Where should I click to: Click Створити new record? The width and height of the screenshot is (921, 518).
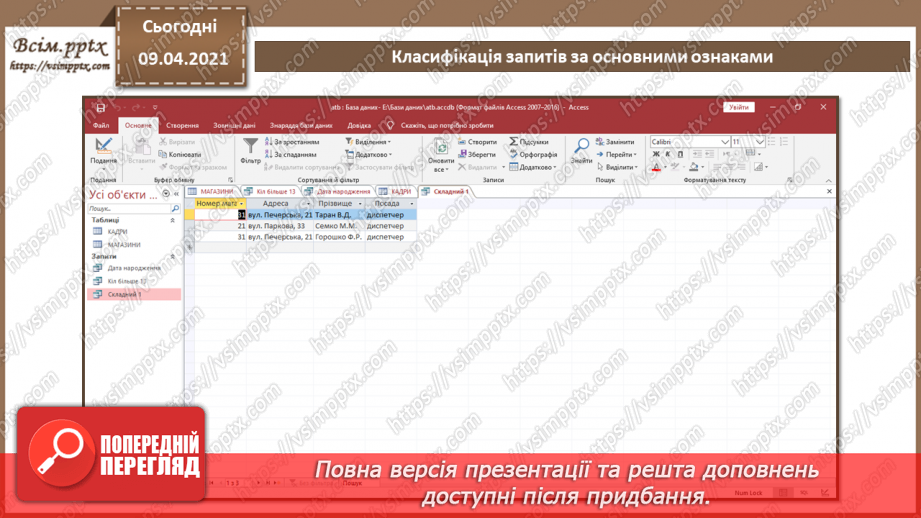tap(478, 142)
